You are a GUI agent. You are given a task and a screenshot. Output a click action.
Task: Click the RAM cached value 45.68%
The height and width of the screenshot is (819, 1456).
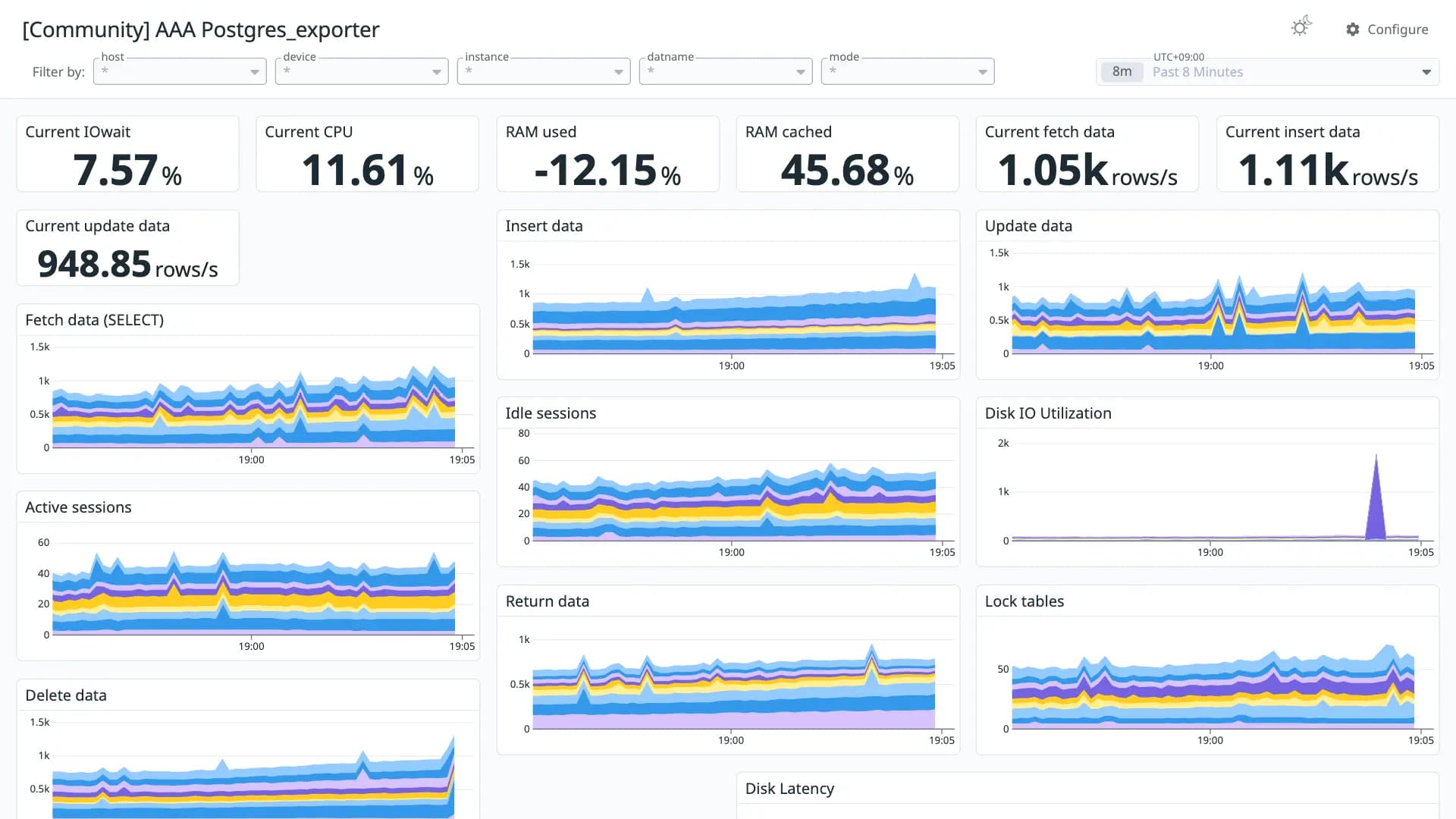coord(847,170)
